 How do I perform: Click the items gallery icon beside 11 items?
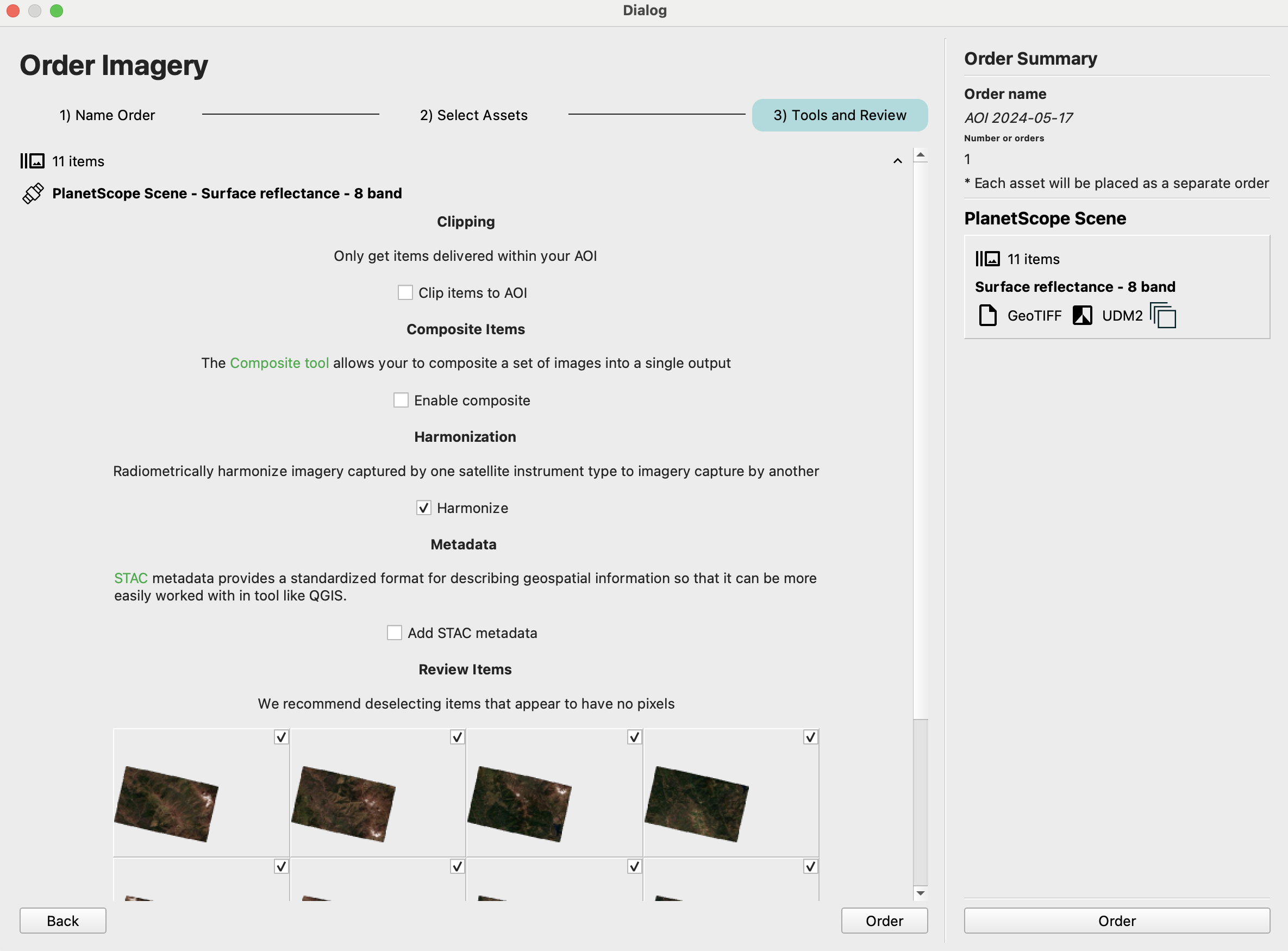click(x=32, y=161)
